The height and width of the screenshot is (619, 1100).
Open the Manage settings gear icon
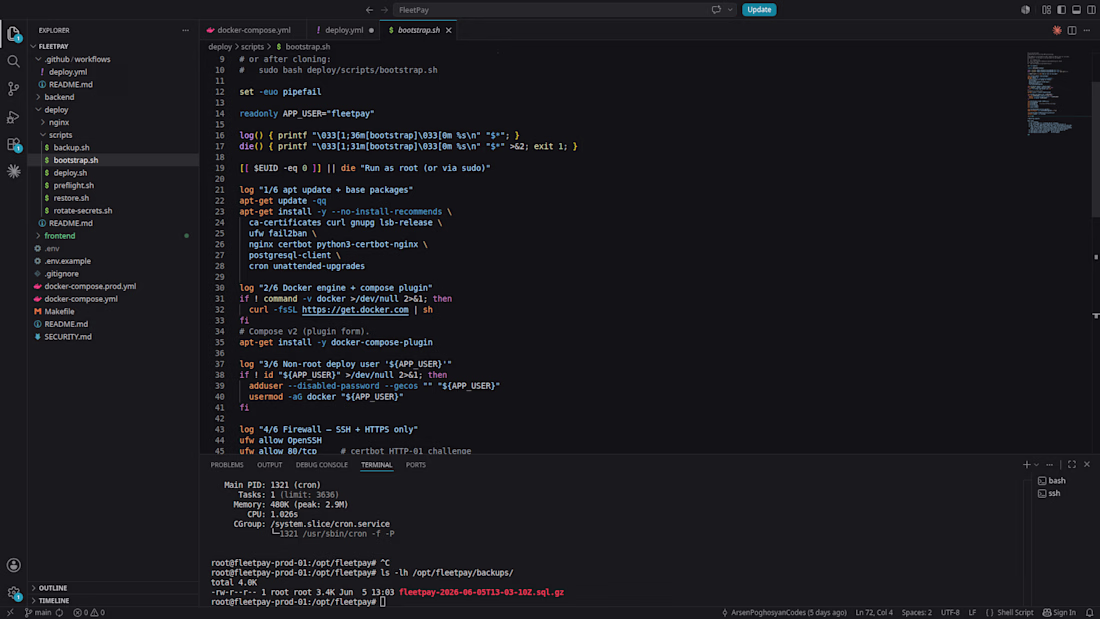[13, 593]
